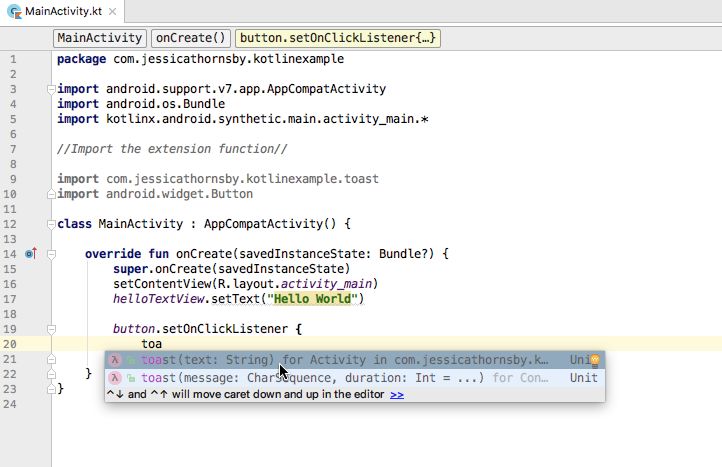Click the comment //Import the extension function//
Viewport: 722px width, 467px height.
coord(172,149)
